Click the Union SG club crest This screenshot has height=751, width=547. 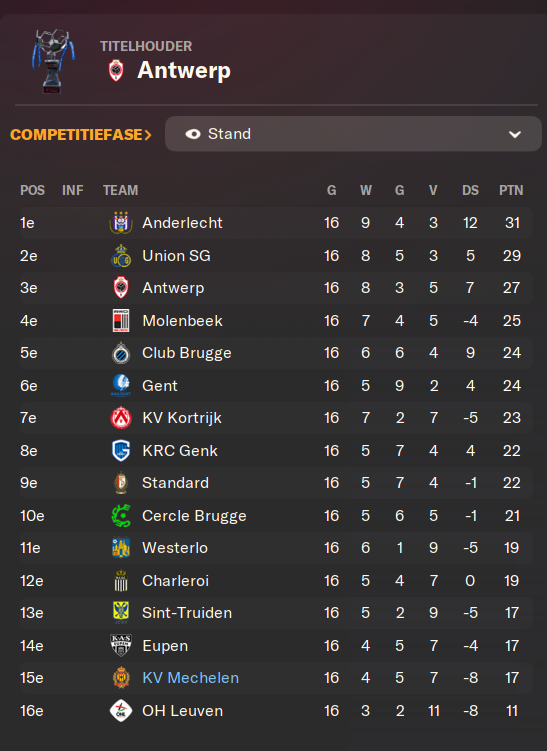[121, 255]
